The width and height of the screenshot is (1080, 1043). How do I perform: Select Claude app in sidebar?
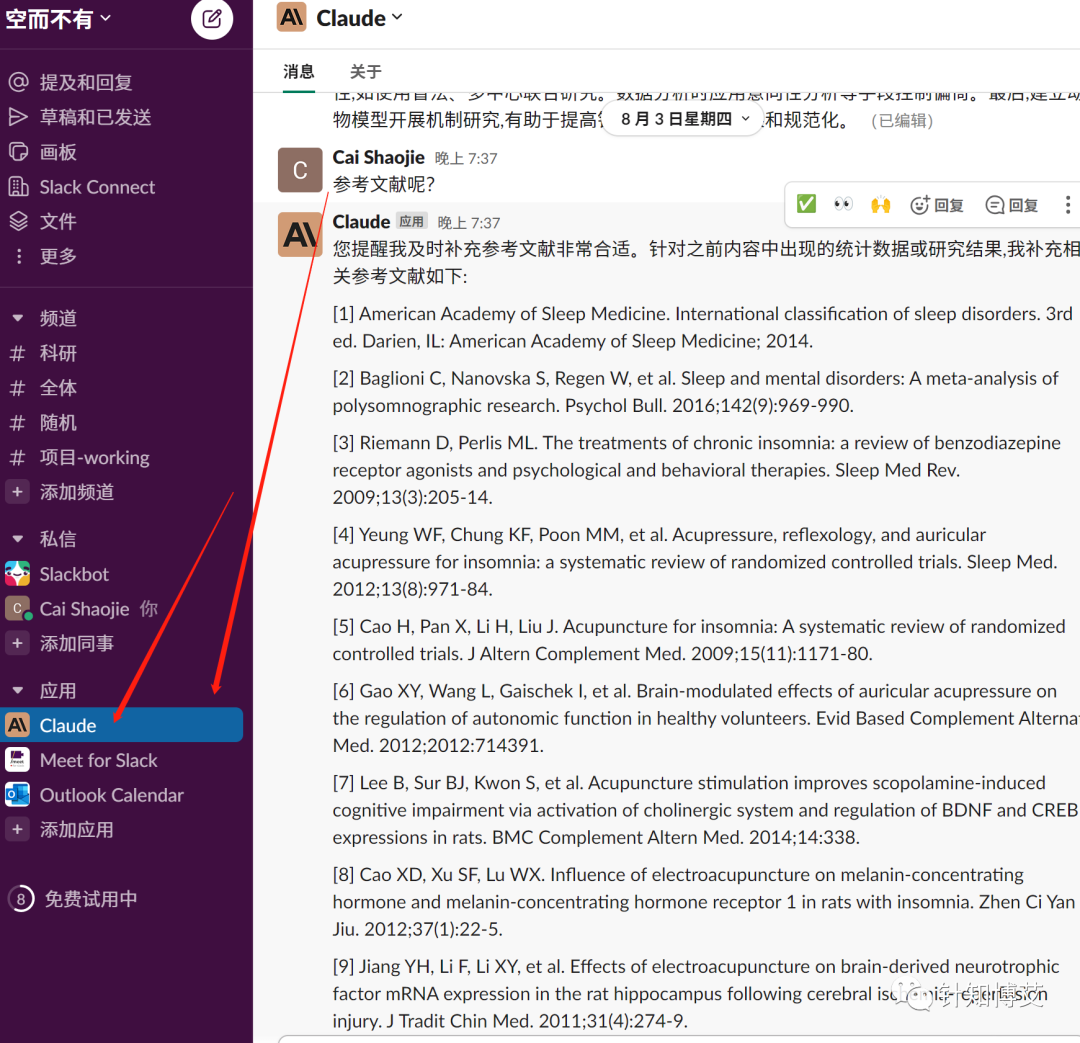(121, 725)
